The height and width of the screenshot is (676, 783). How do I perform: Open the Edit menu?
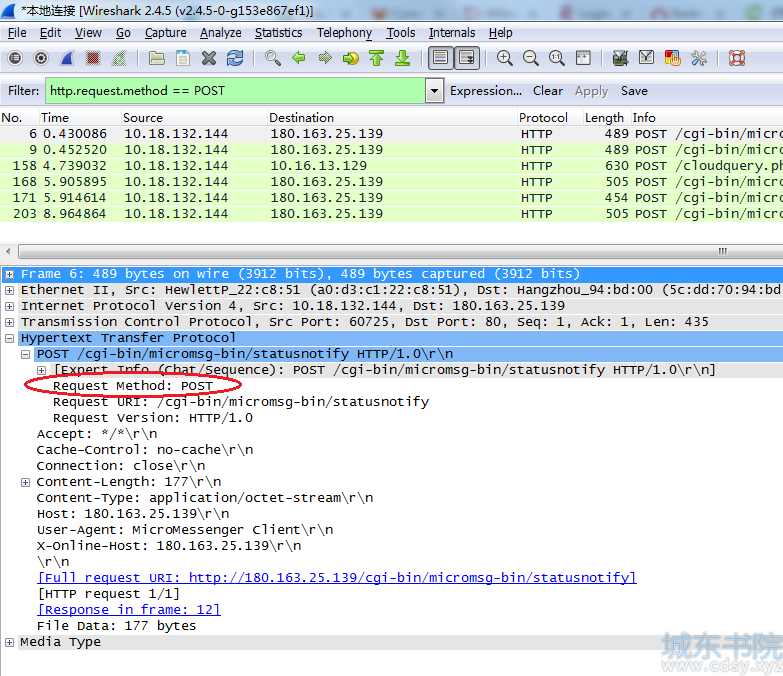click(50, 33)
